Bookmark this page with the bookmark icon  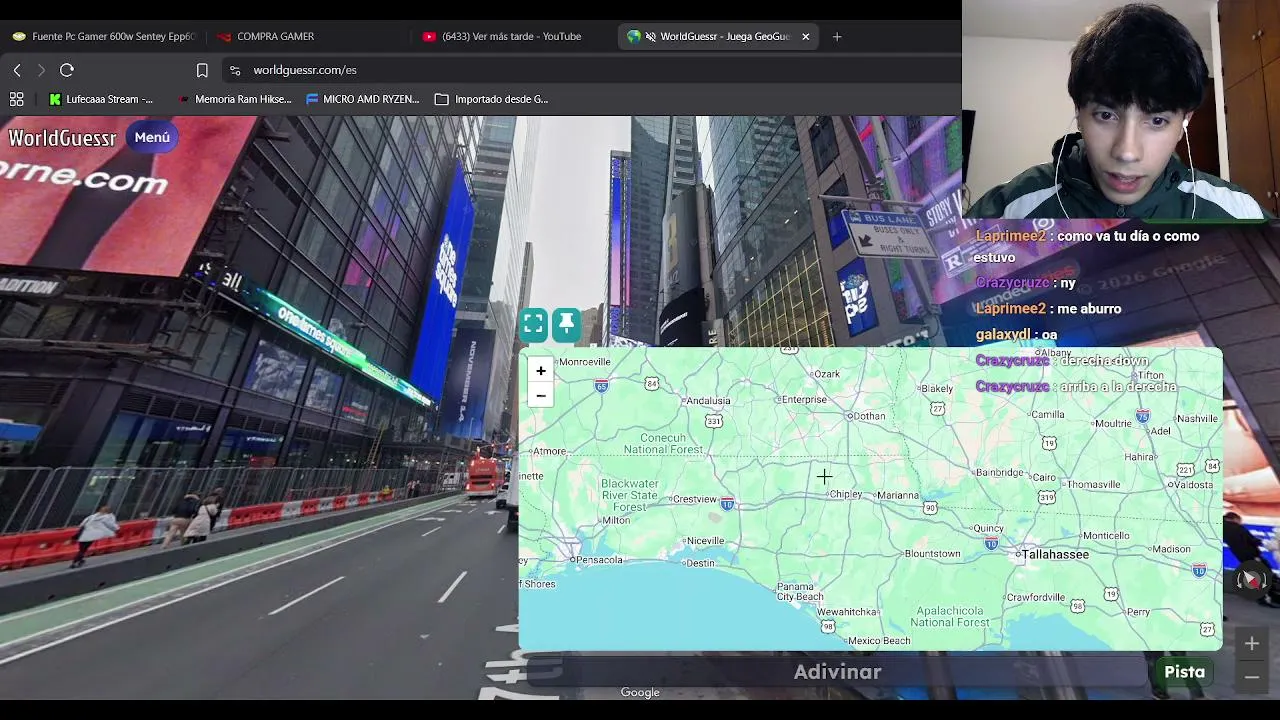202,70
